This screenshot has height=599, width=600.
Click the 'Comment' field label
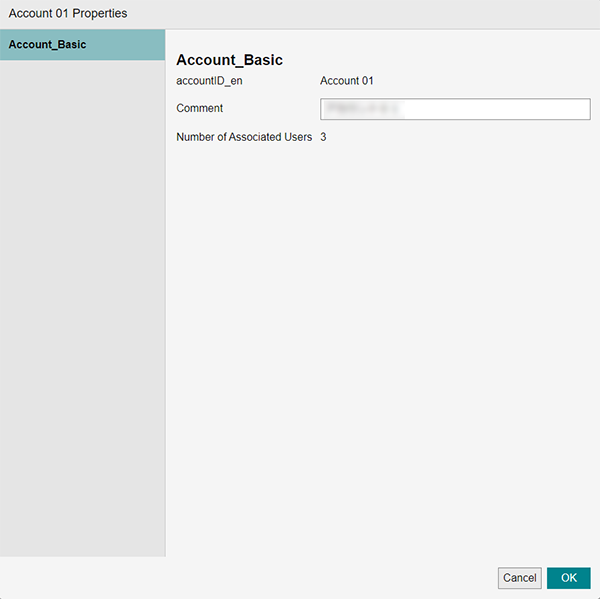199,108
